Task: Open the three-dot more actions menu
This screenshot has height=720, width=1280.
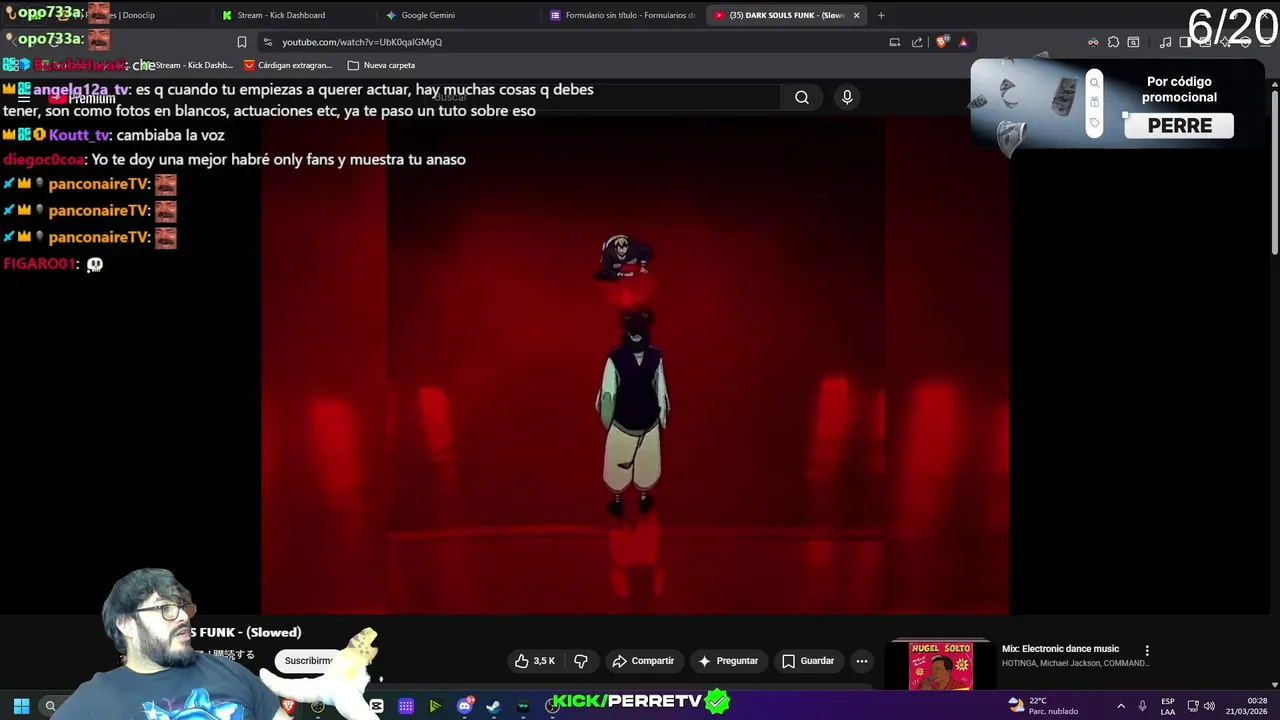Action: 862,661
